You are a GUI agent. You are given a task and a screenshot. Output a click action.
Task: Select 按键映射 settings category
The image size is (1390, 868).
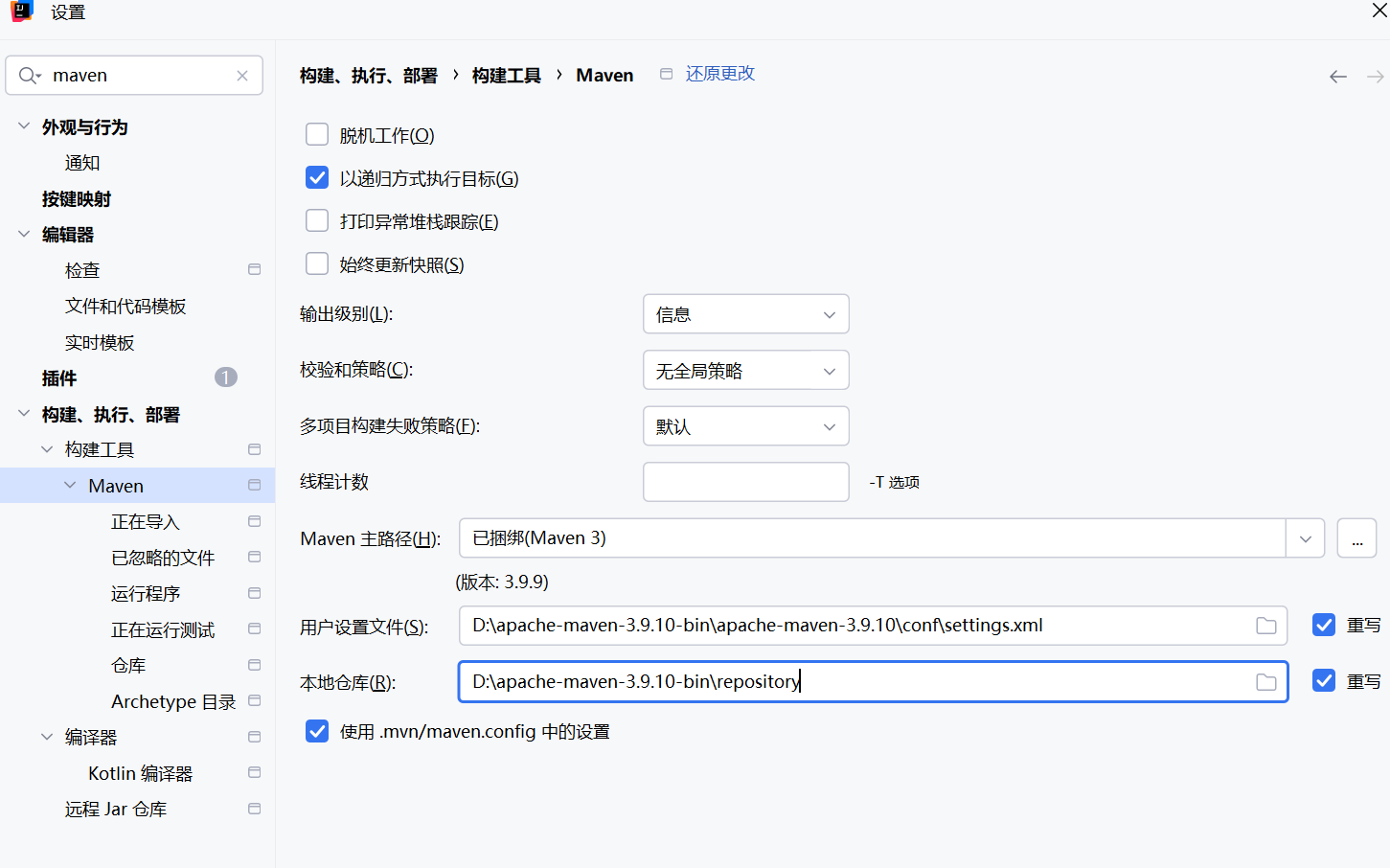pyautogui.click(x=77, y=198)
